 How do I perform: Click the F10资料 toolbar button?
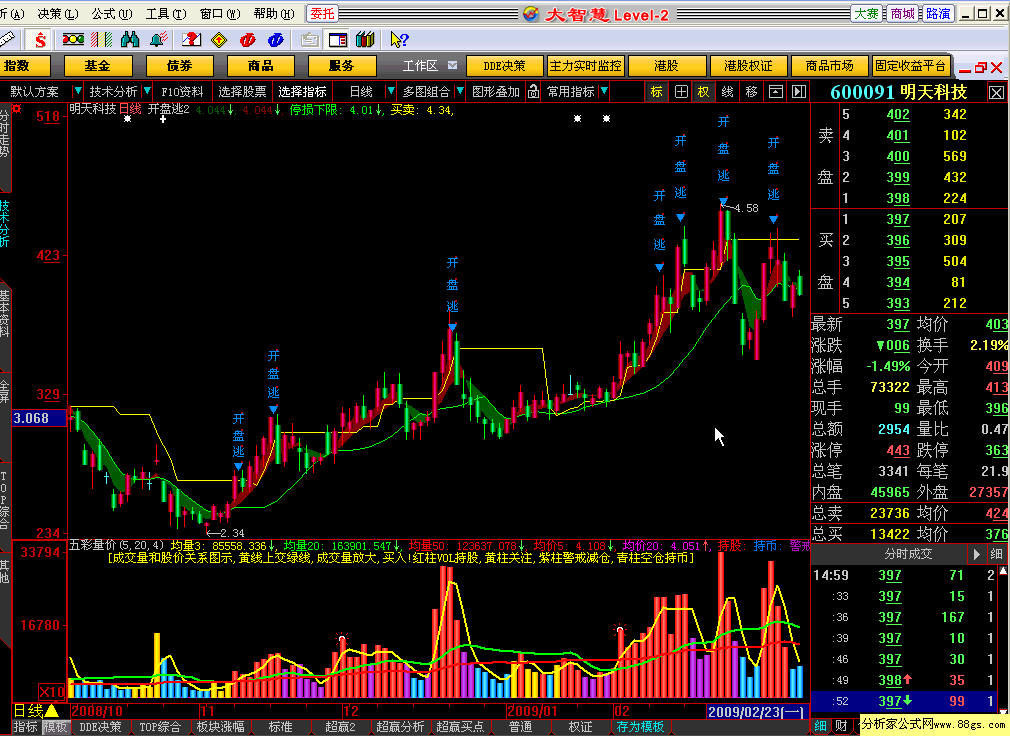(x=182, y=91)
